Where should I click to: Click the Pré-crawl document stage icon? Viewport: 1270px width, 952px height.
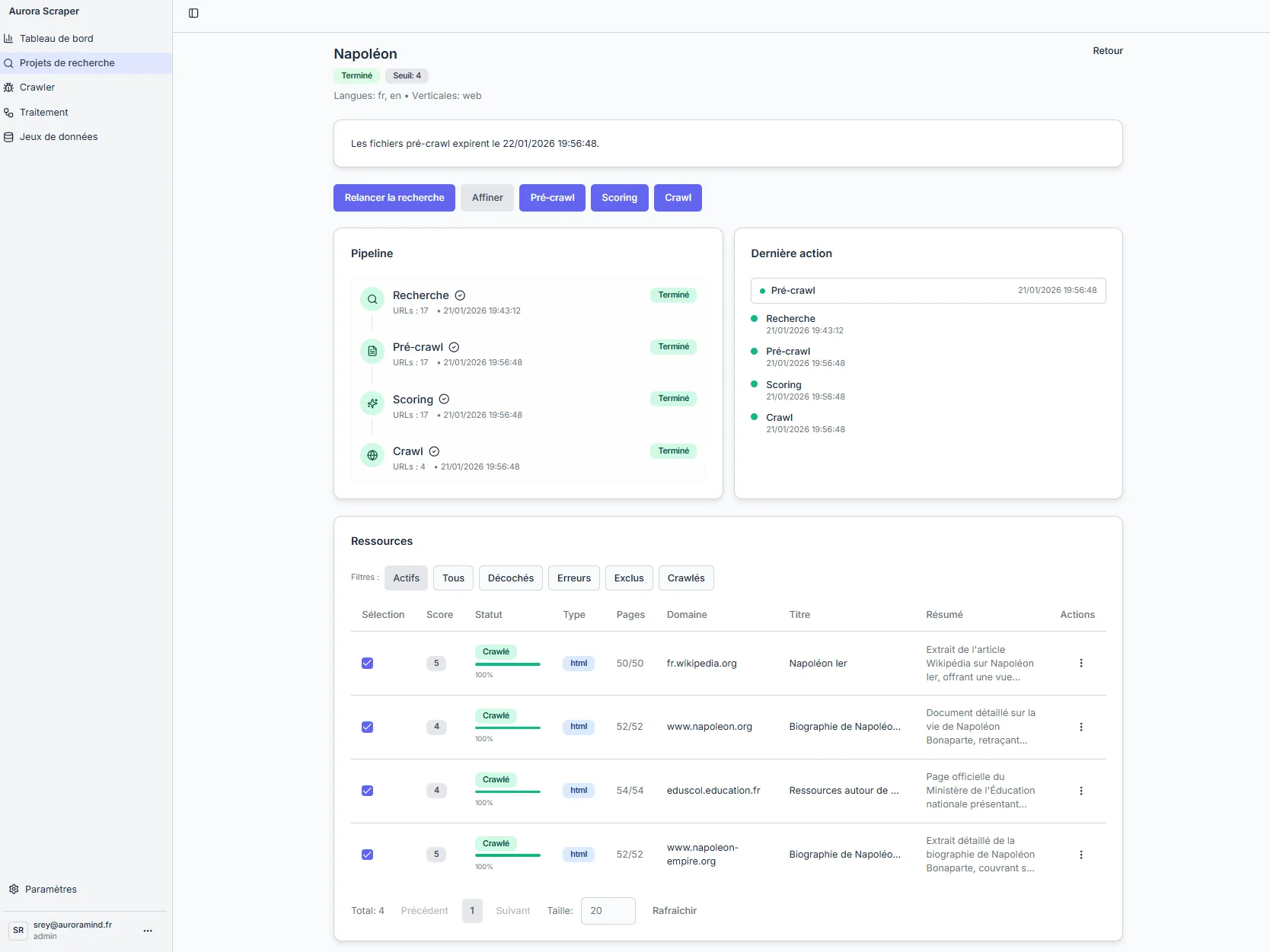click(372, 352)
